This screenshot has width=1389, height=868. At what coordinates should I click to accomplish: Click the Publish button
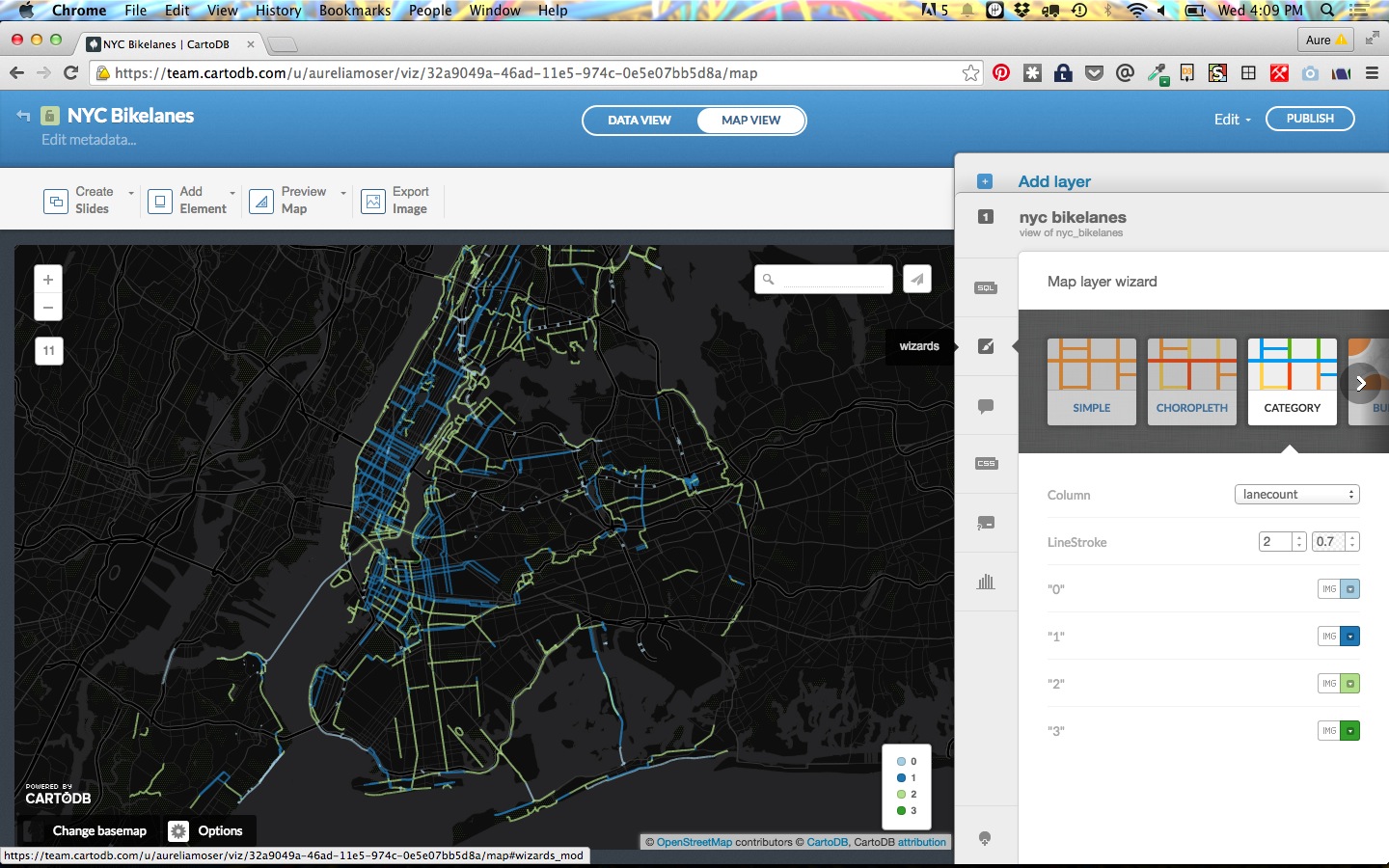tap(1309, 119)
